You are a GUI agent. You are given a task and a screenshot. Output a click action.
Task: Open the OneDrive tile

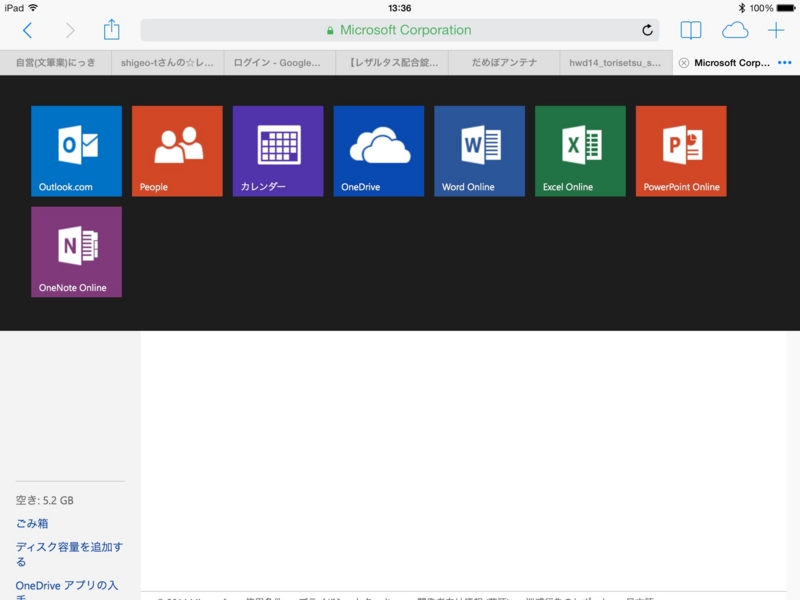point(379,151)
